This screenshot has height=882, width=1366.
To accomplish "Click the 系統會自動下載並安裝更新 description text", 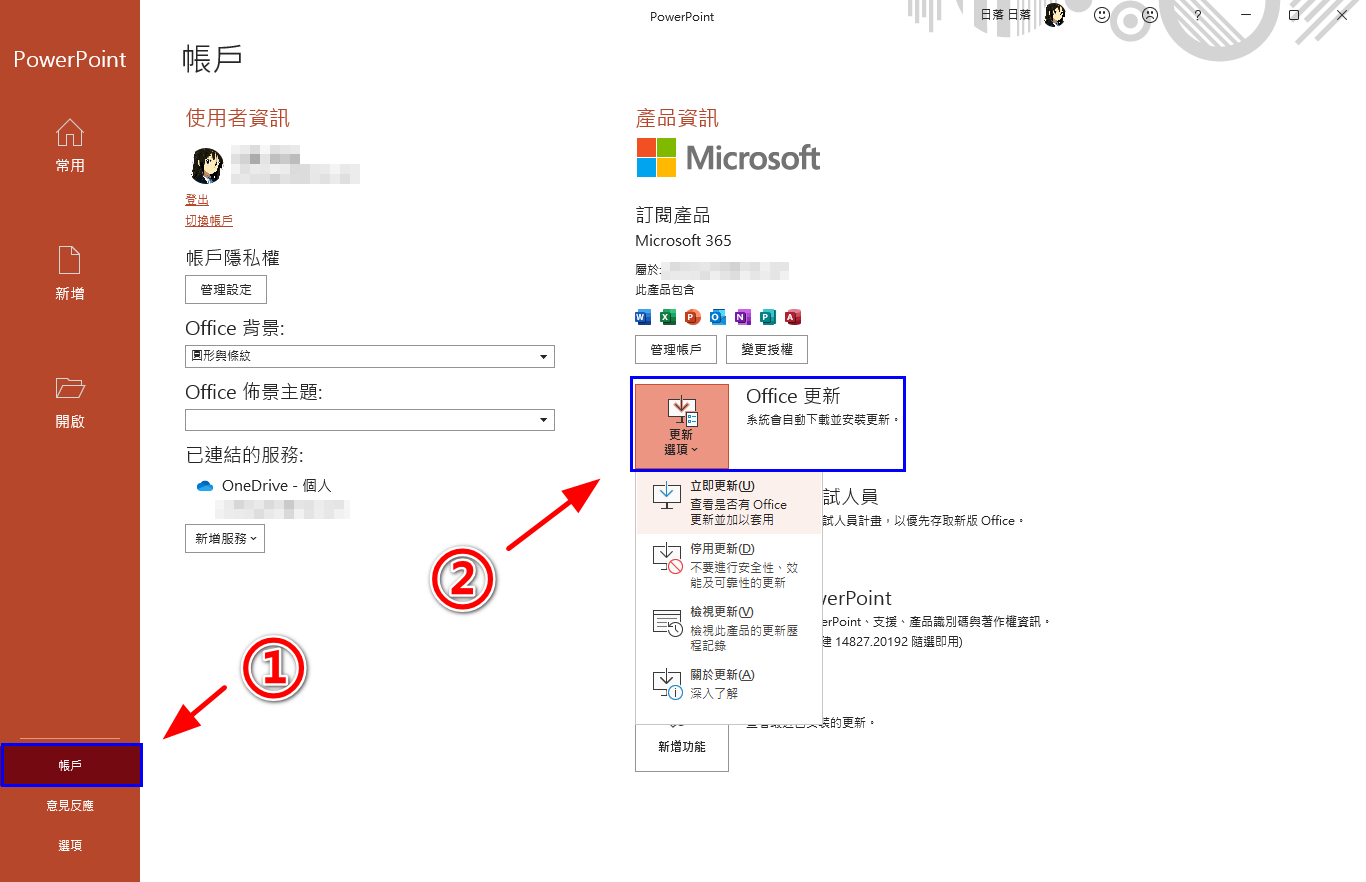I will (823, 420).
